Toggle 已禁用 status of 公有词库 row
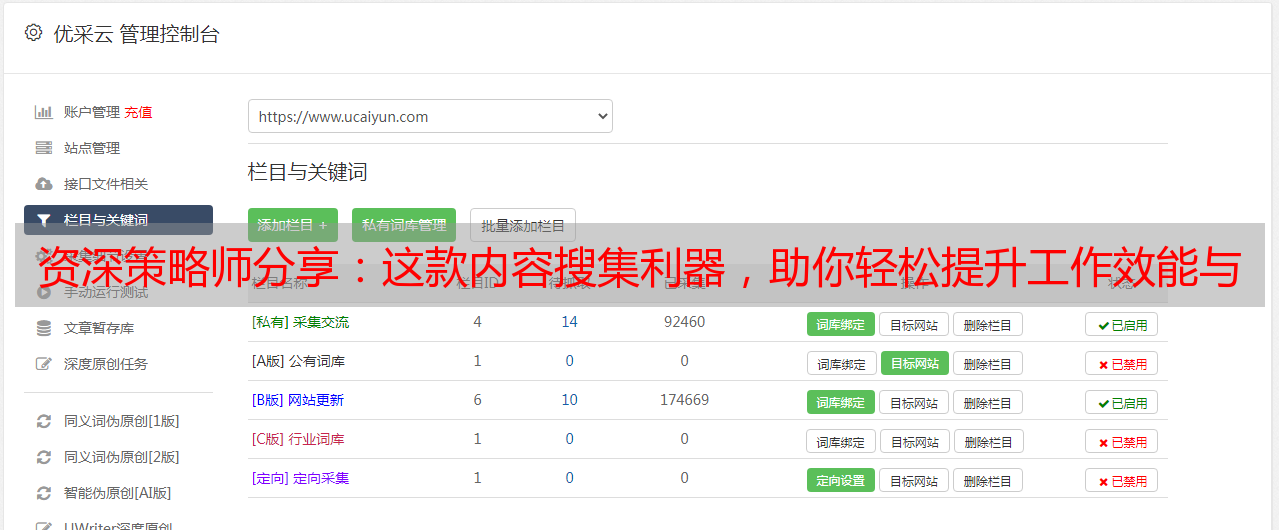Viewport: 1279px width, 530px height. (1122, 363)
